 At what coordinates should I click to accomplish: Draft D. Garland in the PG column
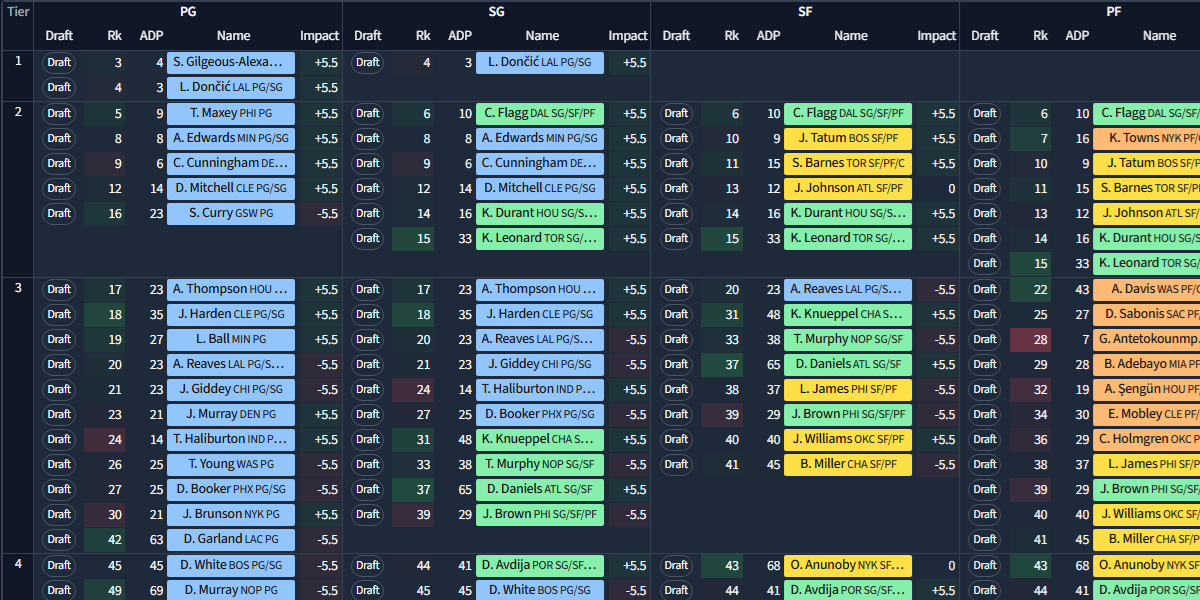tap(59, 540)
